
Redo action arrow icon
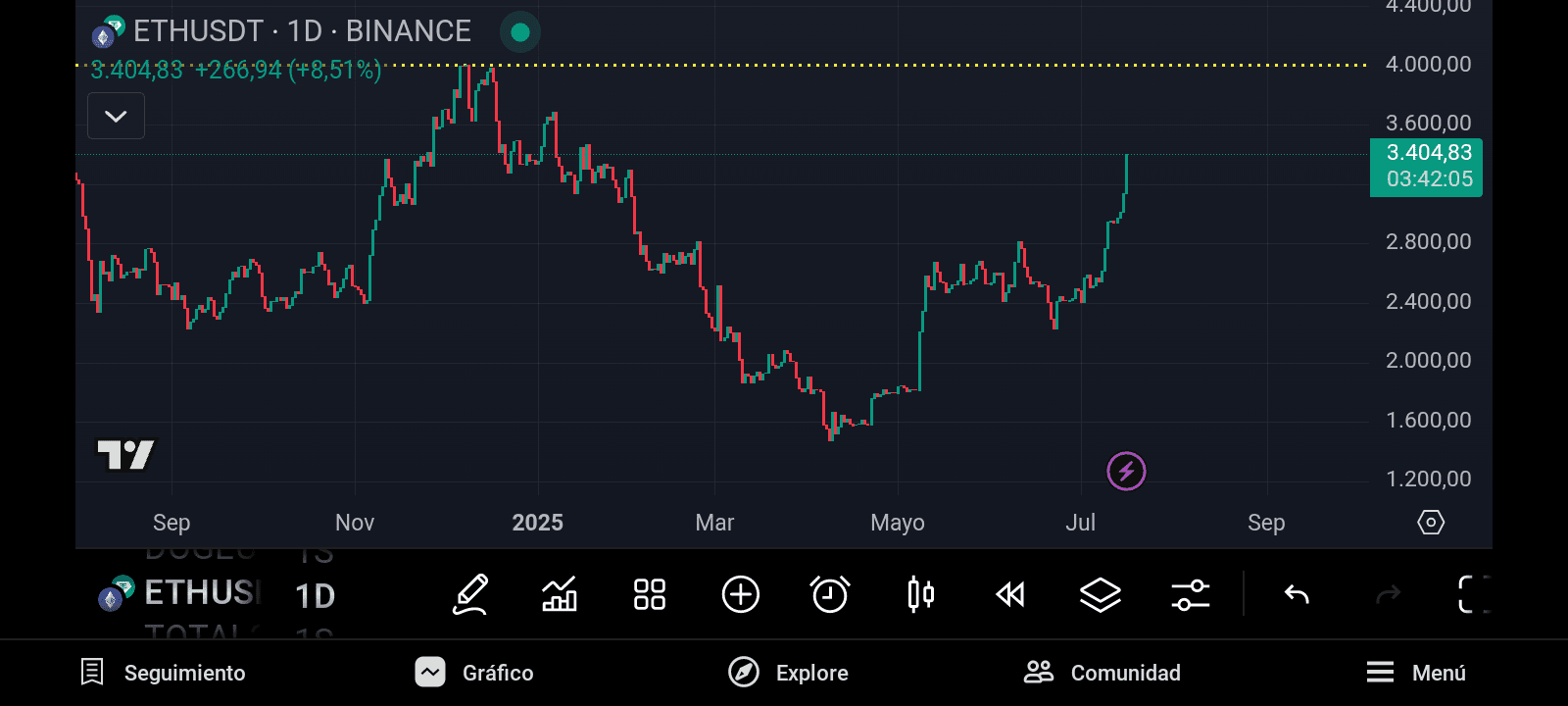click(x=1388, y=594)
